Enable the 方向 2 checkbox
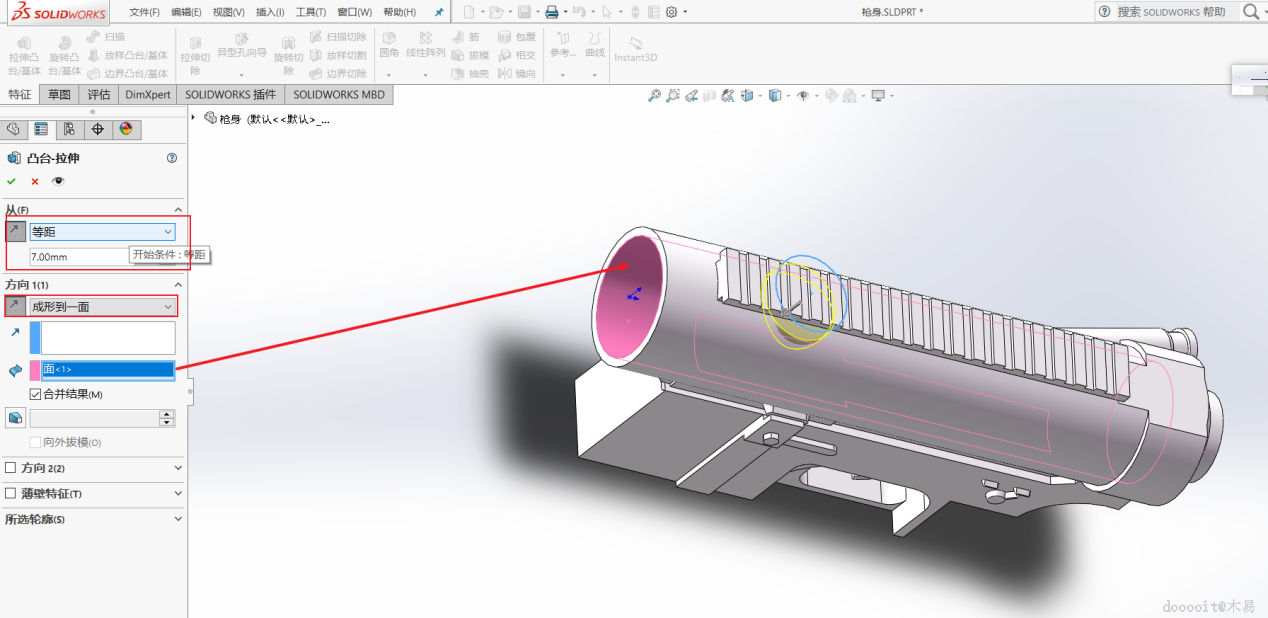The width and height of the screenshot is (1268, 618). tap(11, 468)
